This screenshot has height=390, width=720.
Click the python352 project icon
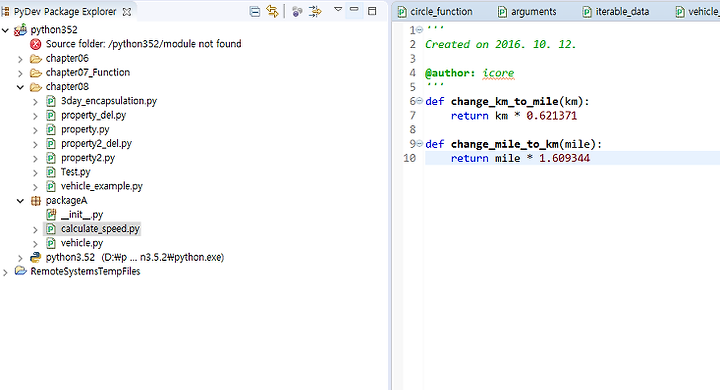pyautogui.click(x=21, y=30)
